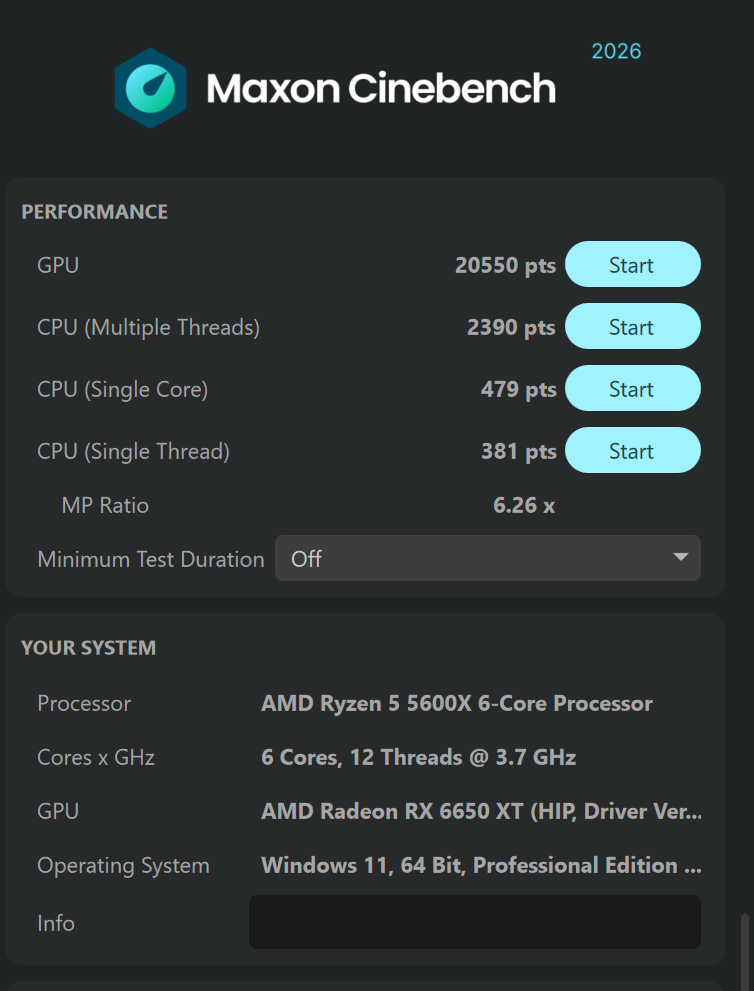Launch the CPU Single Thread test
Viewport: 754px width, 991px height.
[632, 451]
